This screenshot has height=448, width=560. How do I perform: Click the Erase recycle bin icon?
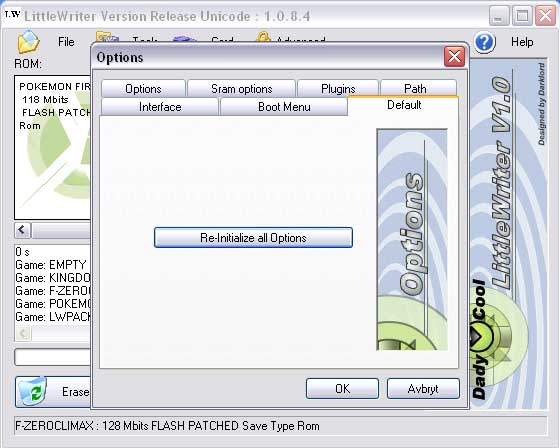(x=32, y=391)
